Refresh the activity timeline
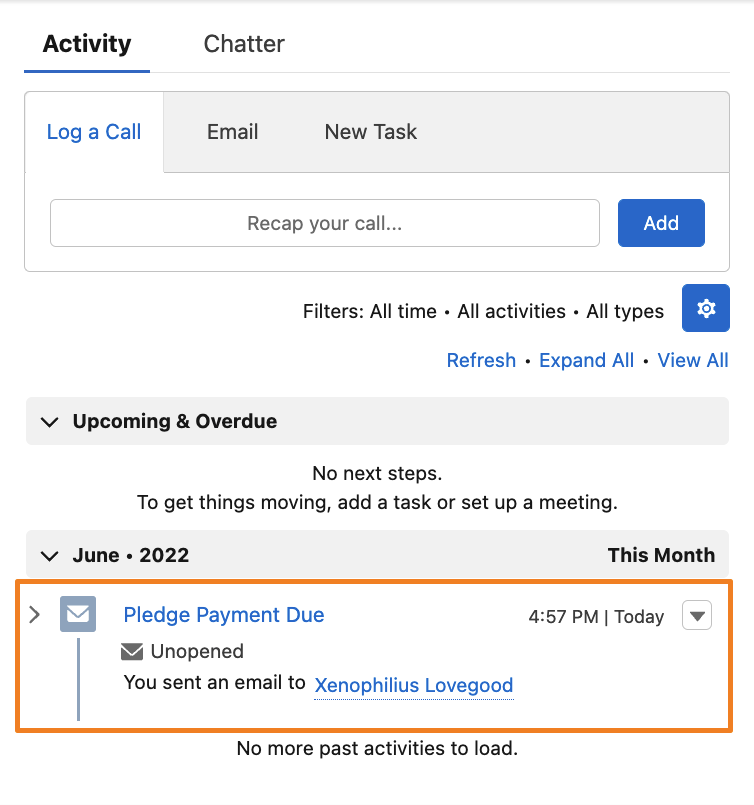754x805 pixels. tap(481, 360)
